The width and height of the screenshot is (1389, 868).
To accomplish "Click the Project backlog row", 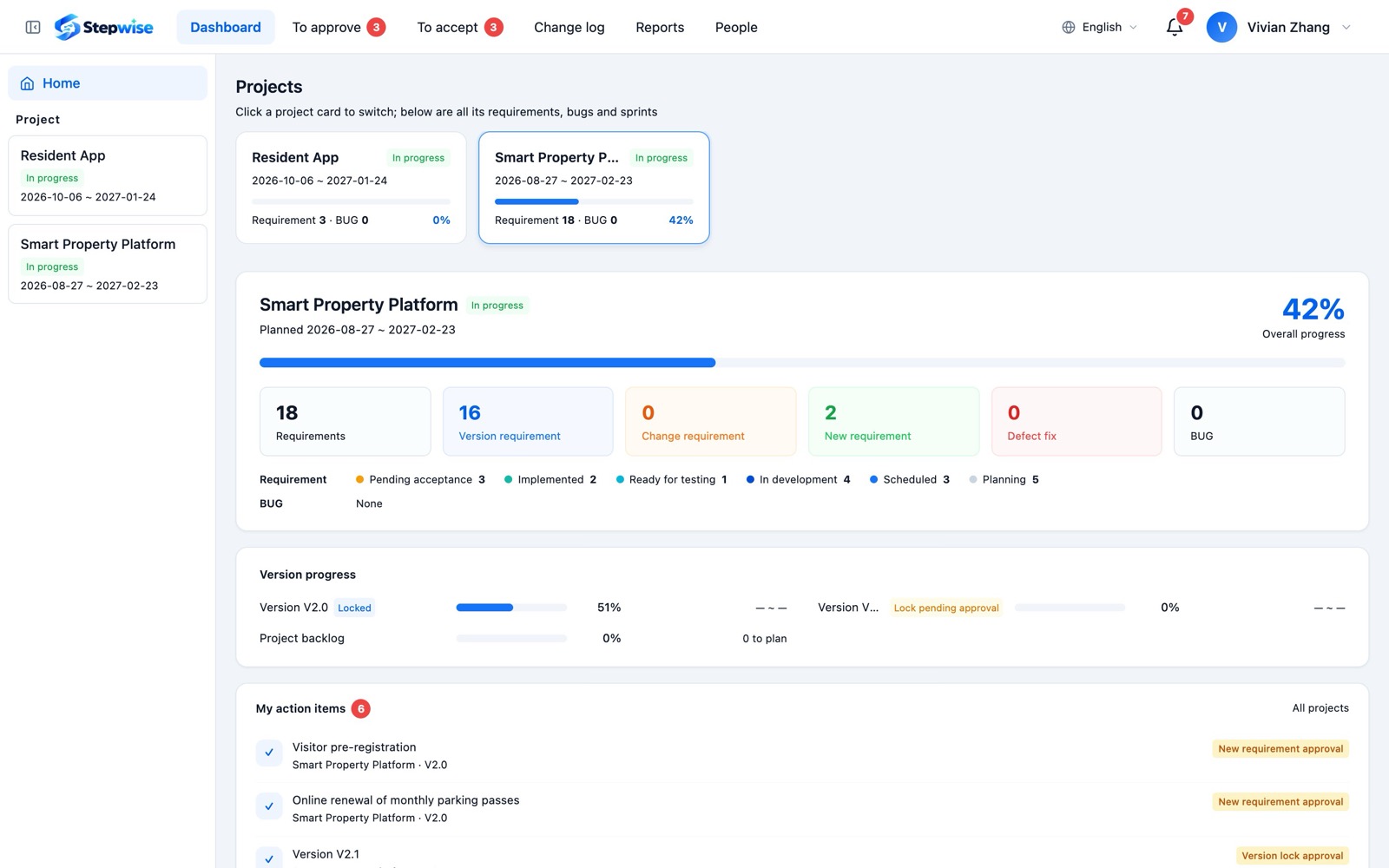I will coord(523,638).
